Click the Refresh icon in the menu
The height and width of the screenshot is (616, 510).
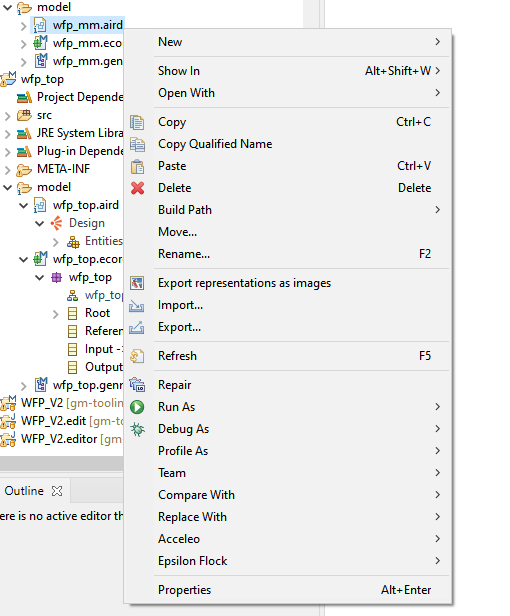[x=137, y=356]
